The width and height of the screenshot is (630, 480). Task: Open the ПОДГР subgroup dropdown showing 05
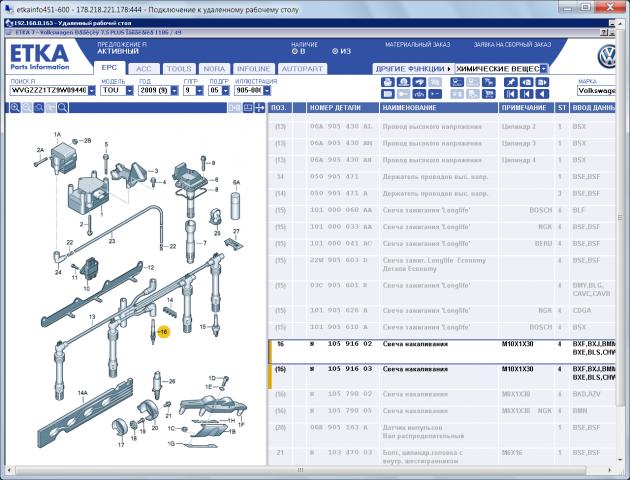pyautogui.click(x=225, y=91)
